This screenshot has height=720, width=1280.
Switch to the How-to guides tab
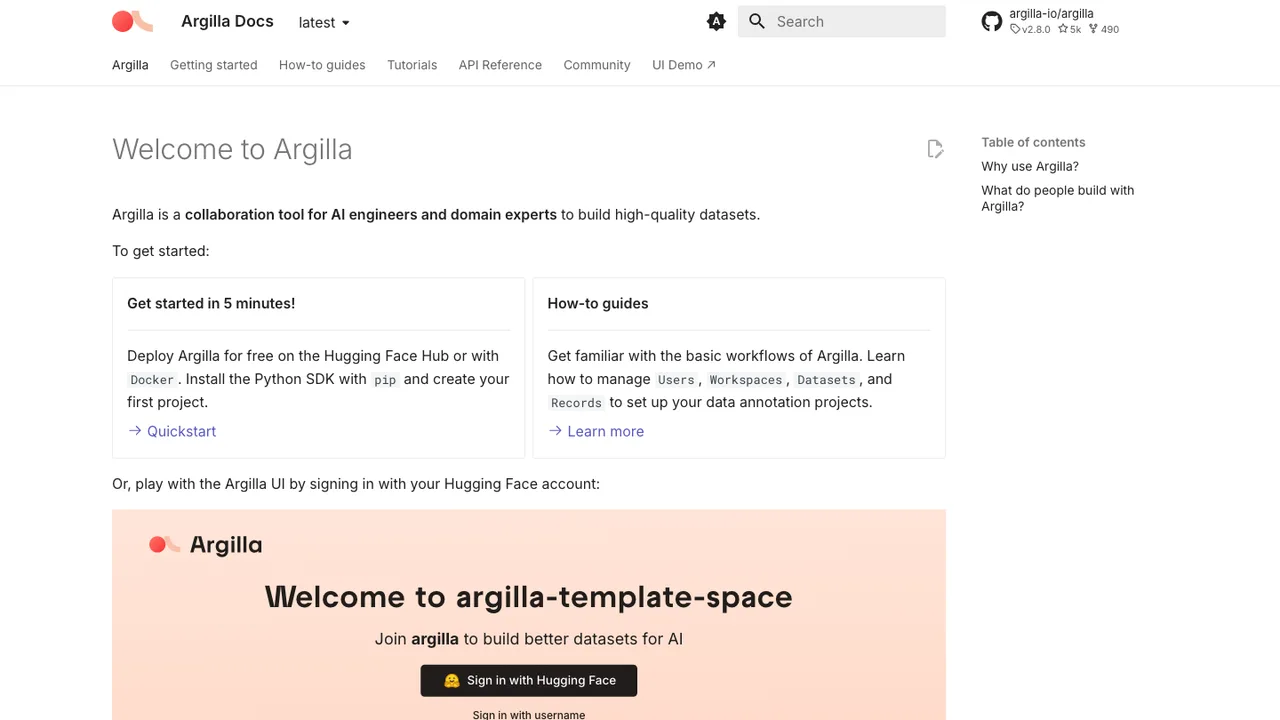(322, 65)
